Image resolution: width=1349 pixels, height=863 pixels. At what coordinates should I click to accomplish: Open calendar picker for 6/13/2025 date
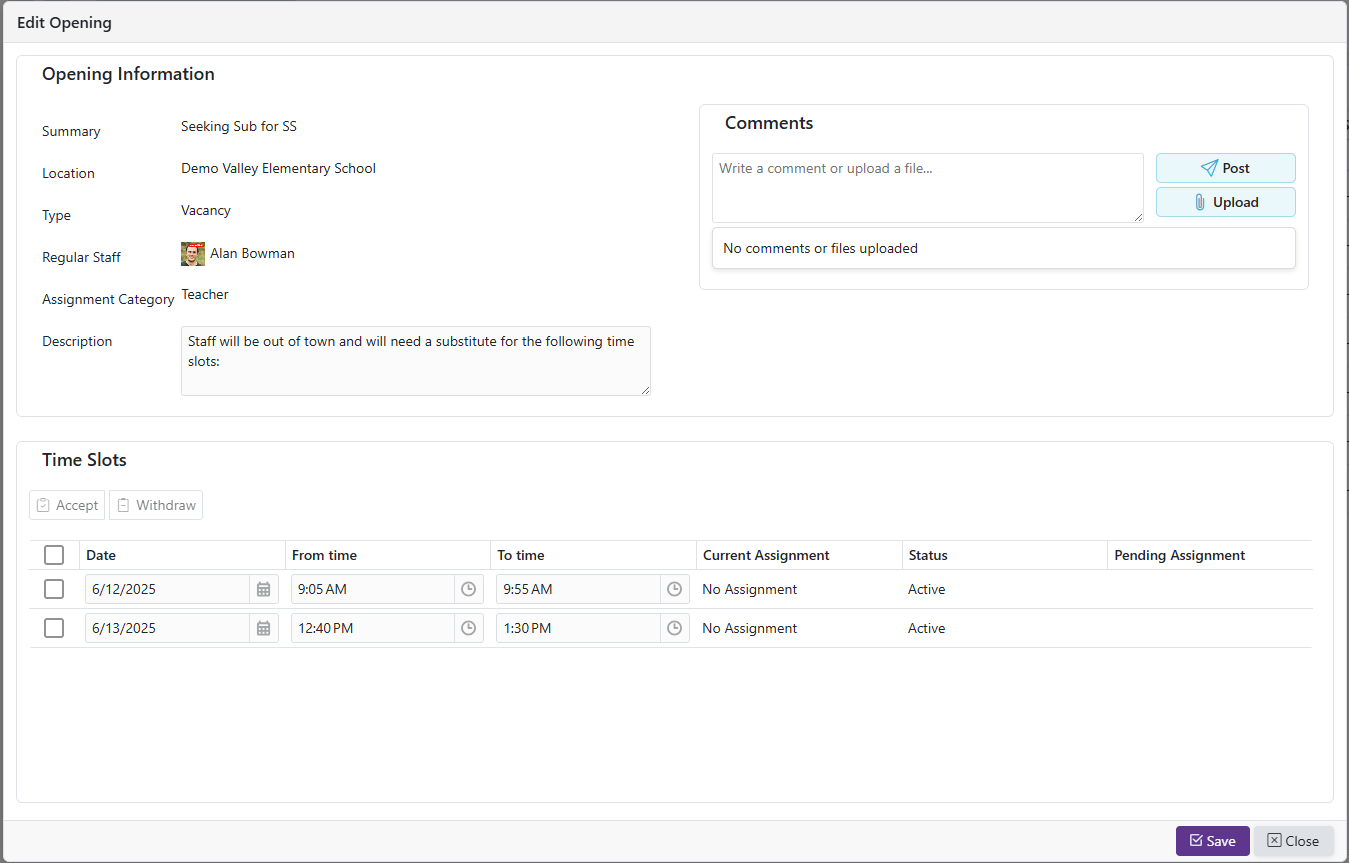[x=264, y=629]
